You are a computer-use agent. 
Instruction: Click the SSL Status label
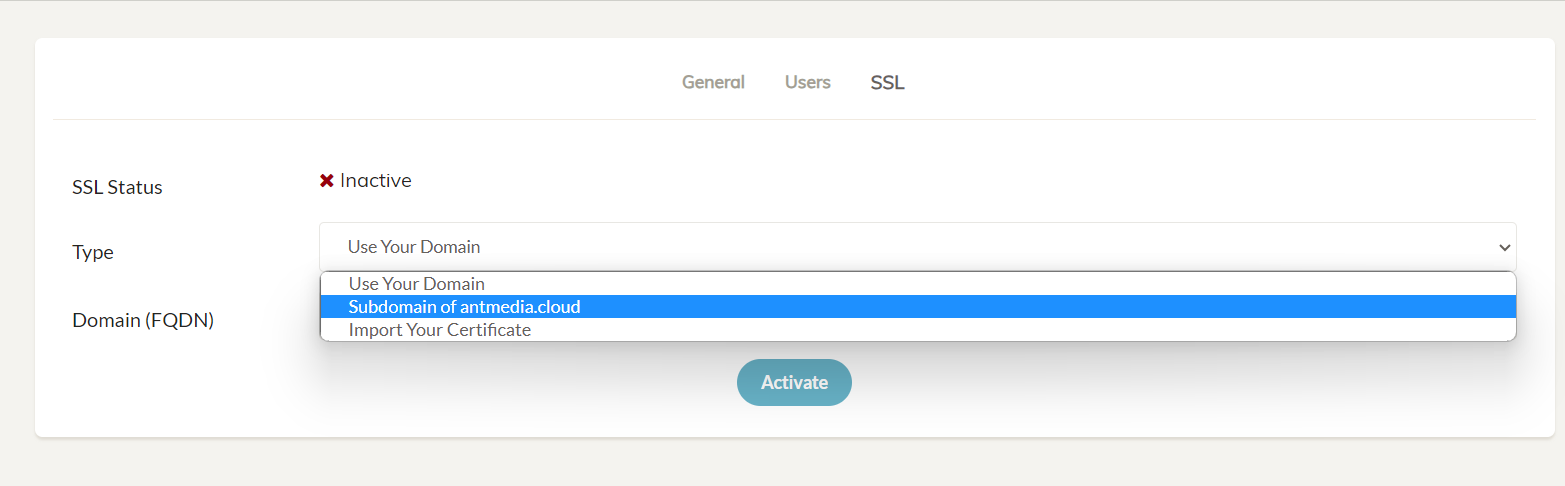click(117, 187)
